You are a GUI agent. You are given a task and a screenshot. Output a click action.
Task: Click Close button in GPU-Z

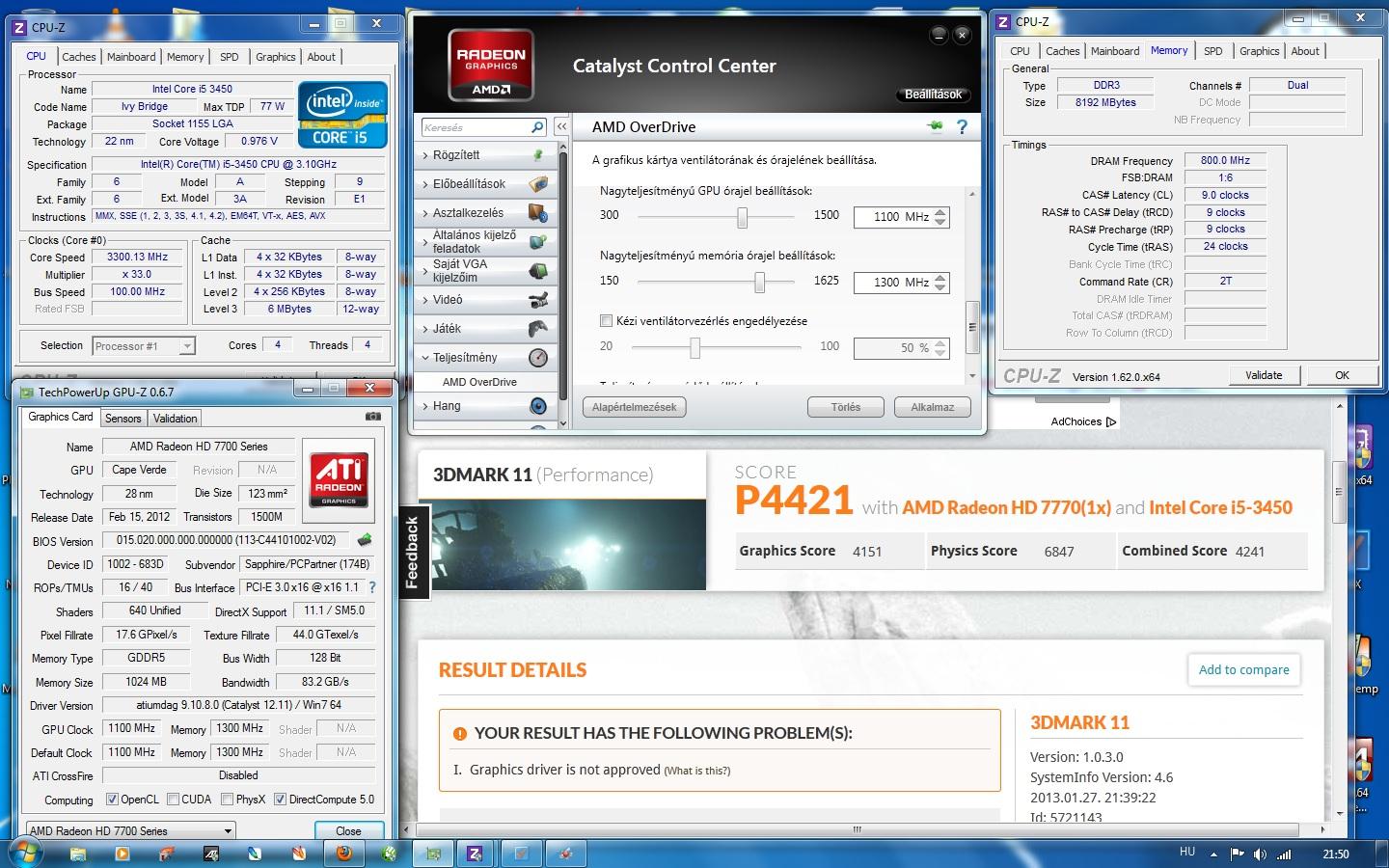348,830
